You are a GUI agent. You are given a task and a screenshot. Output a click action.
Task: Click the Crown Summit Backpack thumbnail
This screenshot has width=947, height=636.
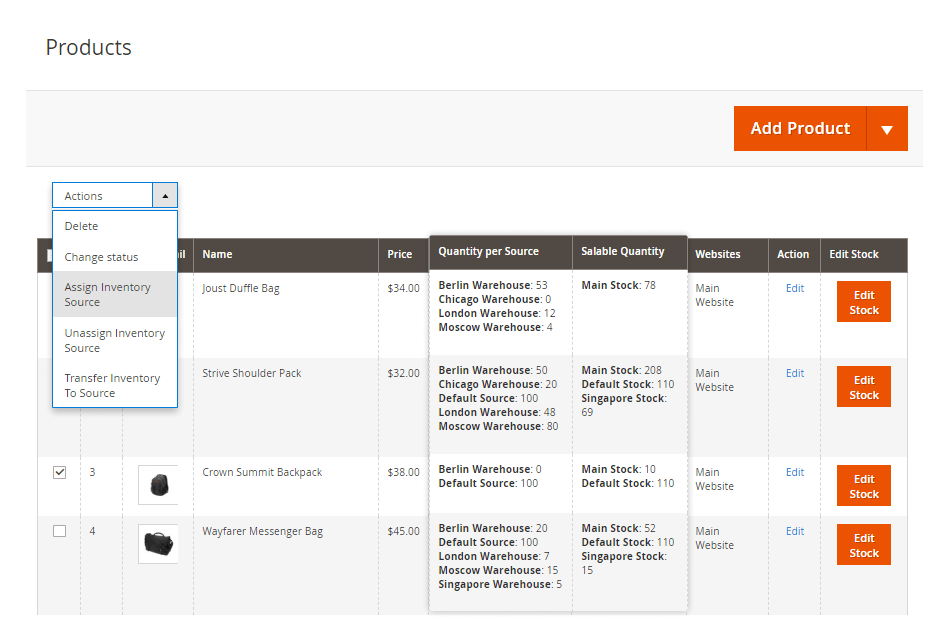click(158, 485)
